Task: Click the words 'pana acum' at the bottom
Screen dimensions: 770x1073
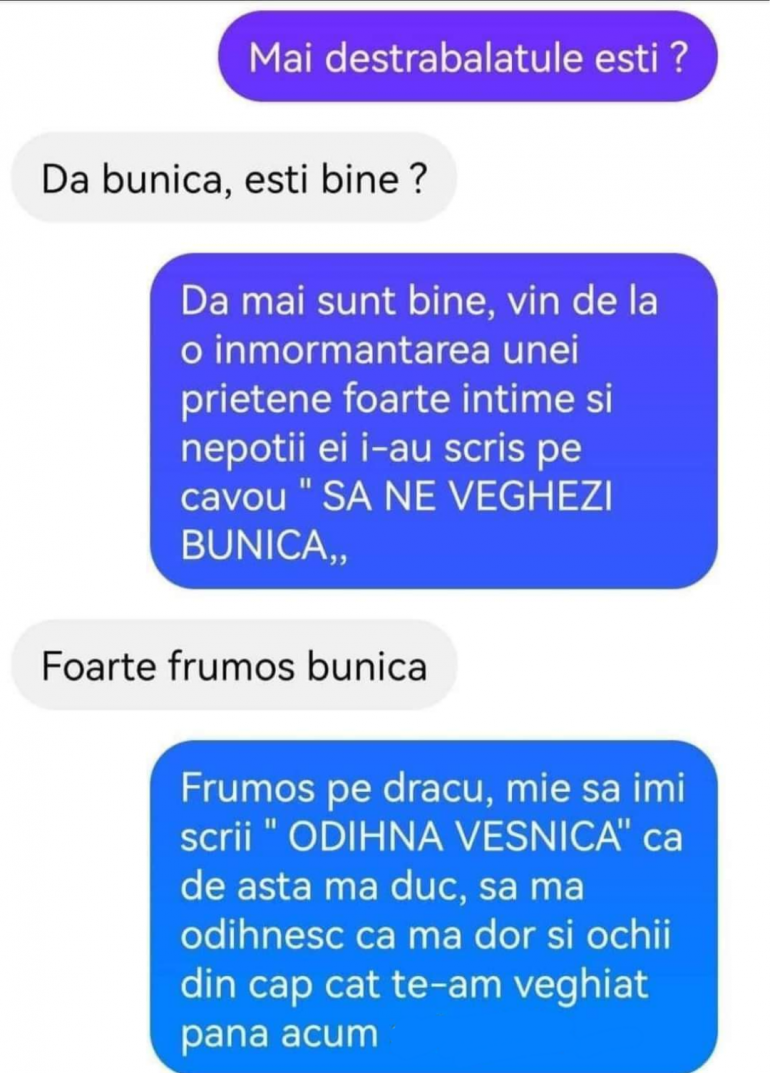Action: [279, 1035]
